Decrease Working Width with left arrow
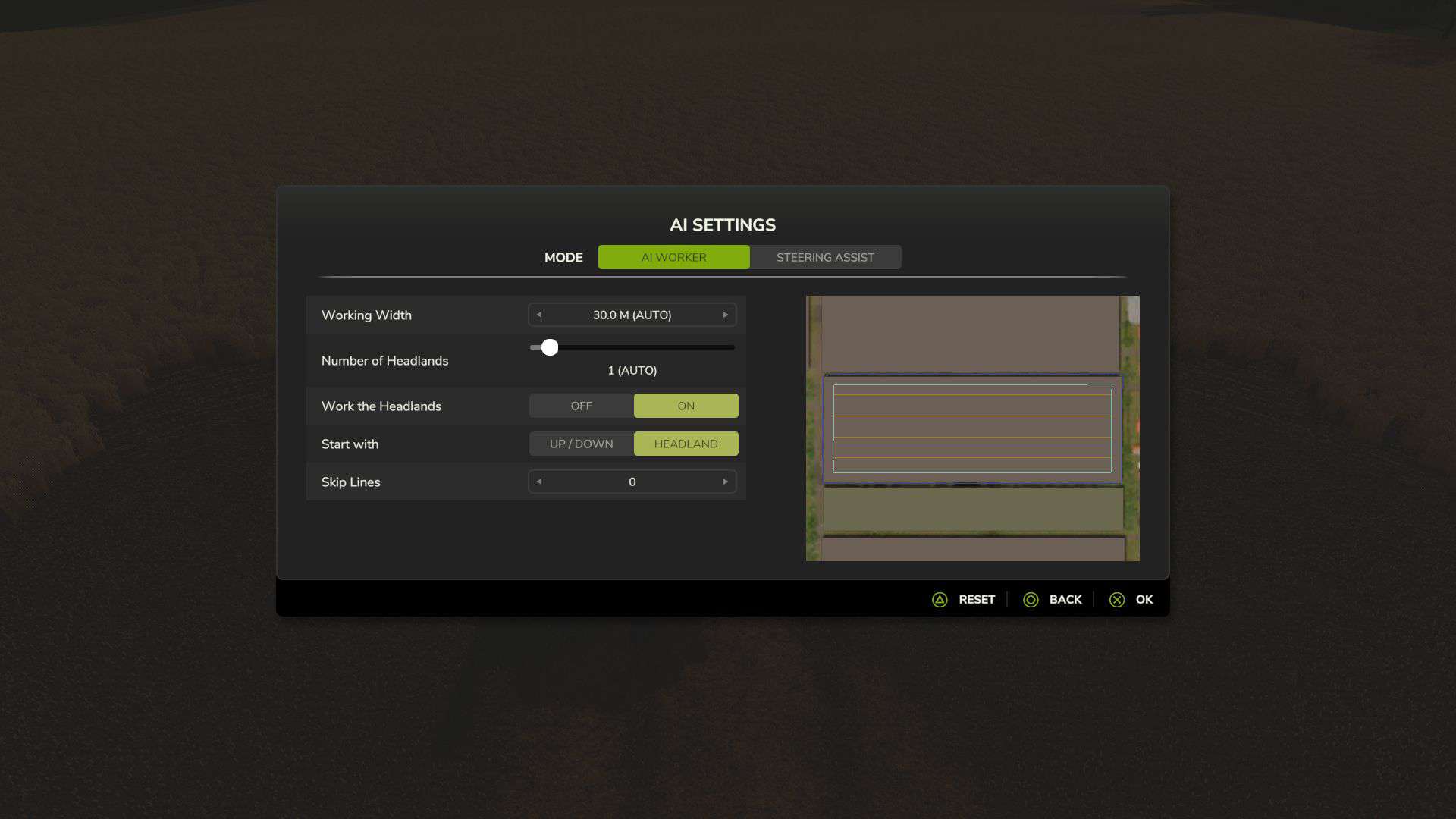This screenshot has width=1456, height=819. pyautogui.click(x=539, y=315)
